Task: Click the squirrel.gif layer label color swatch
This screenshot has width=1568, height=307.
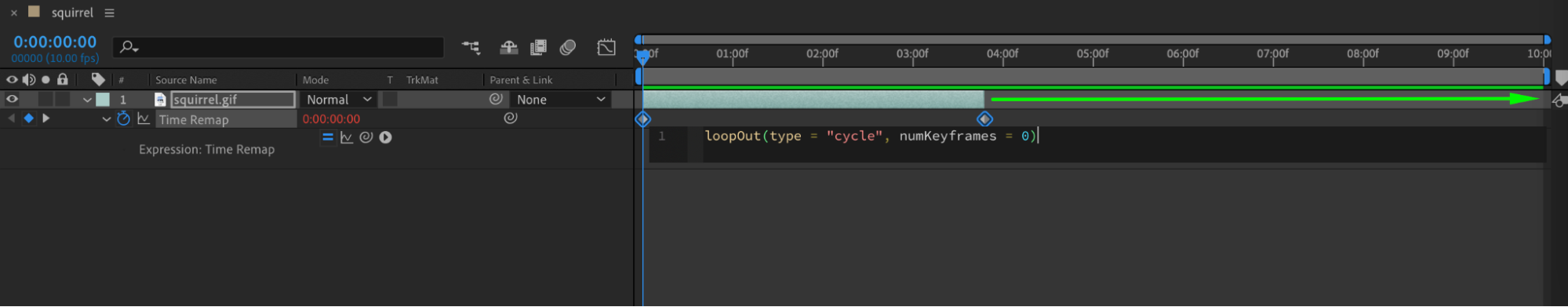Action: [x=103, y=100]
